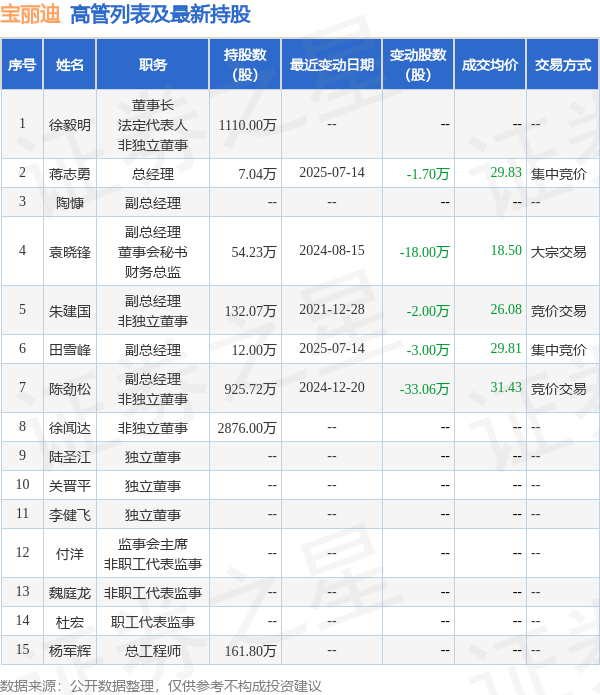Click holdings value 925.72万
600x695 pixels.
tap(250, 389)
